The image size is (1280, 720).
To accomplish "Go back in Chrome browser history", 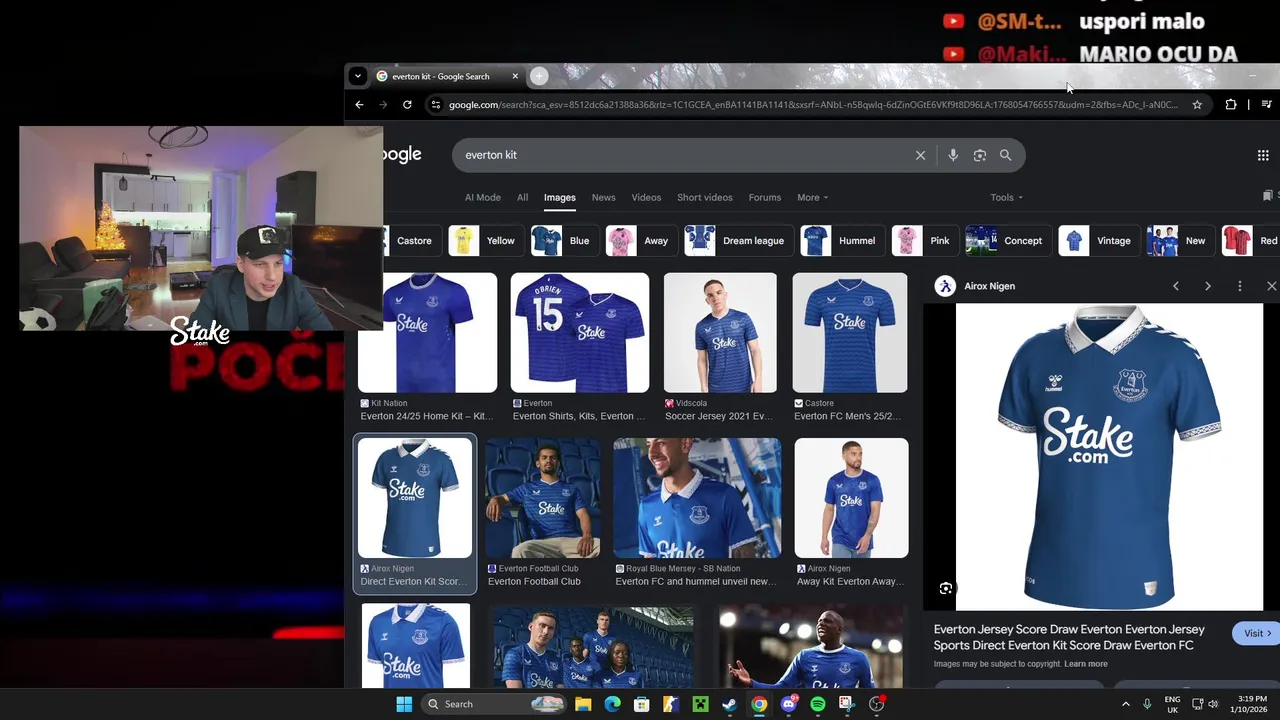I will coord(359,104).
